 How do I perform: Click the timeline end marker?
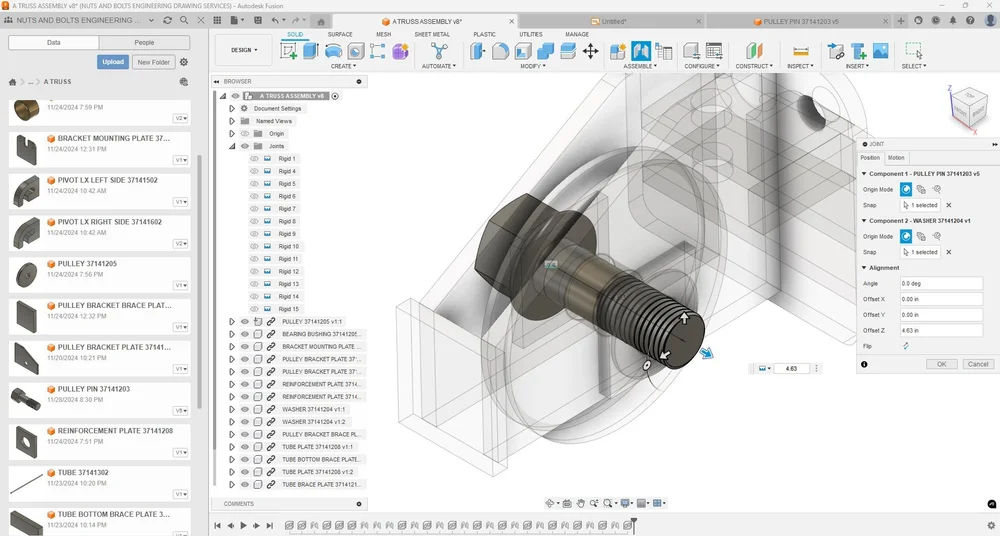coord(633,523)
